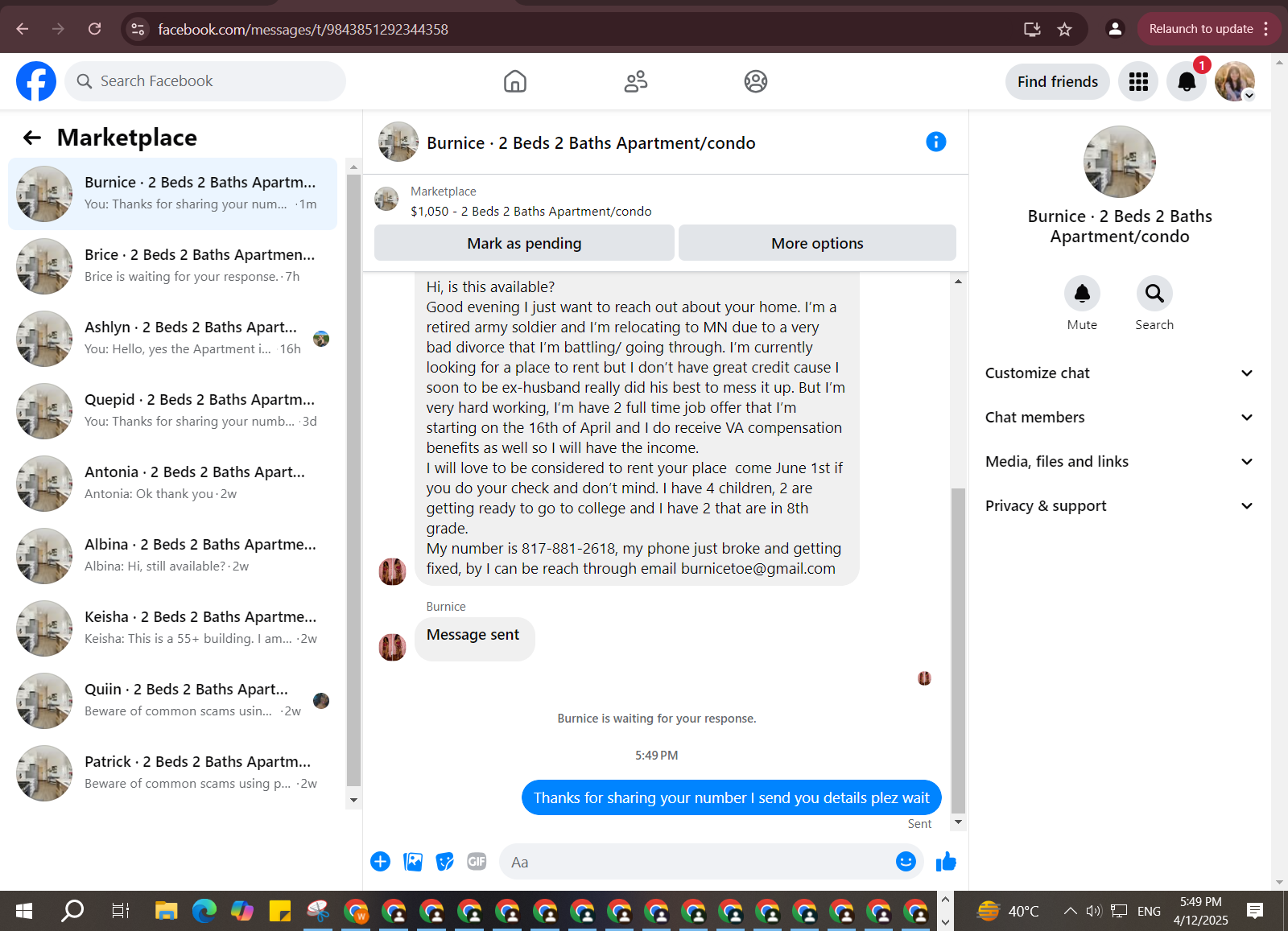This screenshot has width=1288, height=931.
Task: Open Brice conversation in list
Action: click(173, 266)
